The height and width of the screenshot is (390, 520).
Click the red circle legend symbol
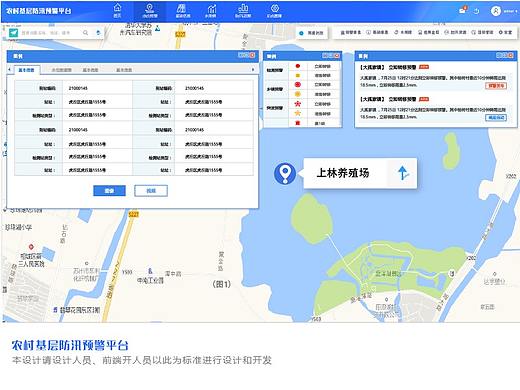298,66
